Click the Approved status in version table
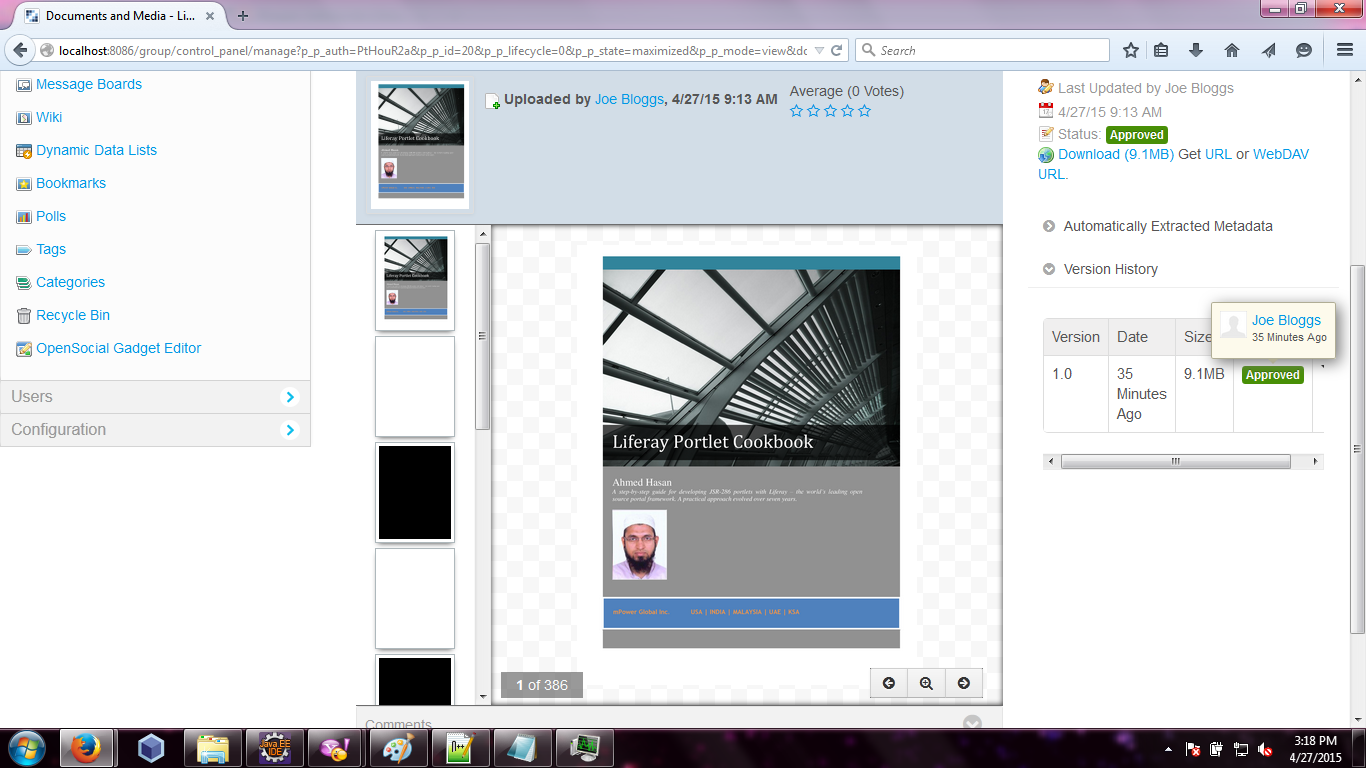The width and height of the screenshot is (1366, 768). pos(1272,375)
